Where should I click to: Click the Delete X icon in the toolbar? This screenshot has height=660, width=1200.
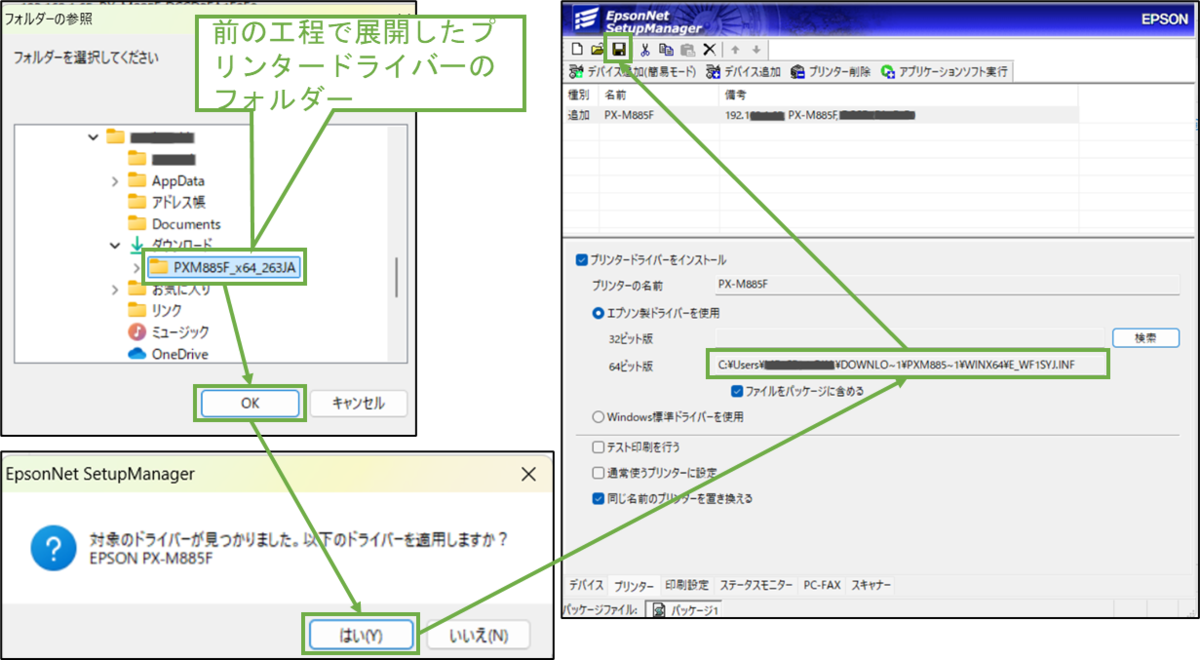tap(709, 49)
